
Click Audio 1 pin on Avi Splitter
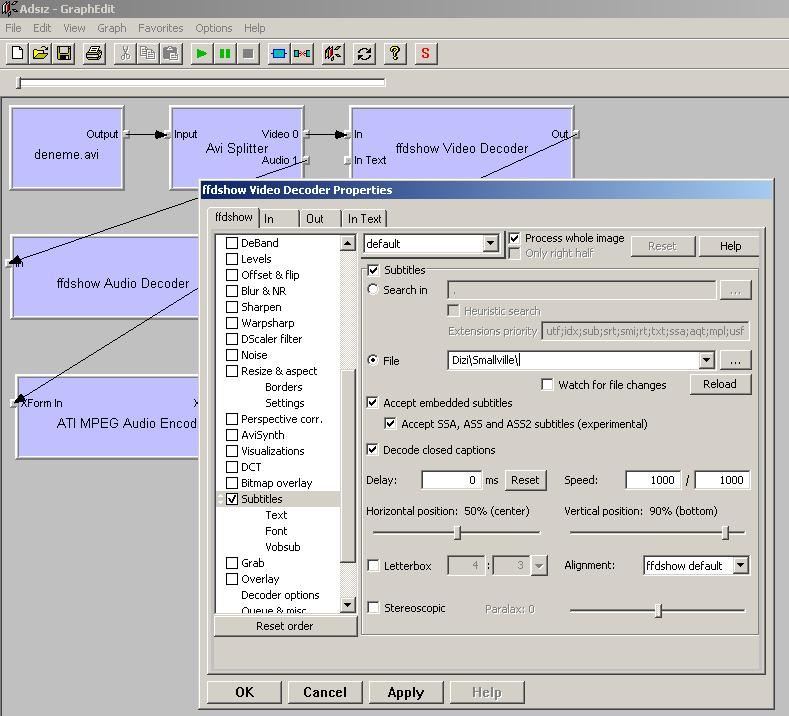click(x=306, y=160)
